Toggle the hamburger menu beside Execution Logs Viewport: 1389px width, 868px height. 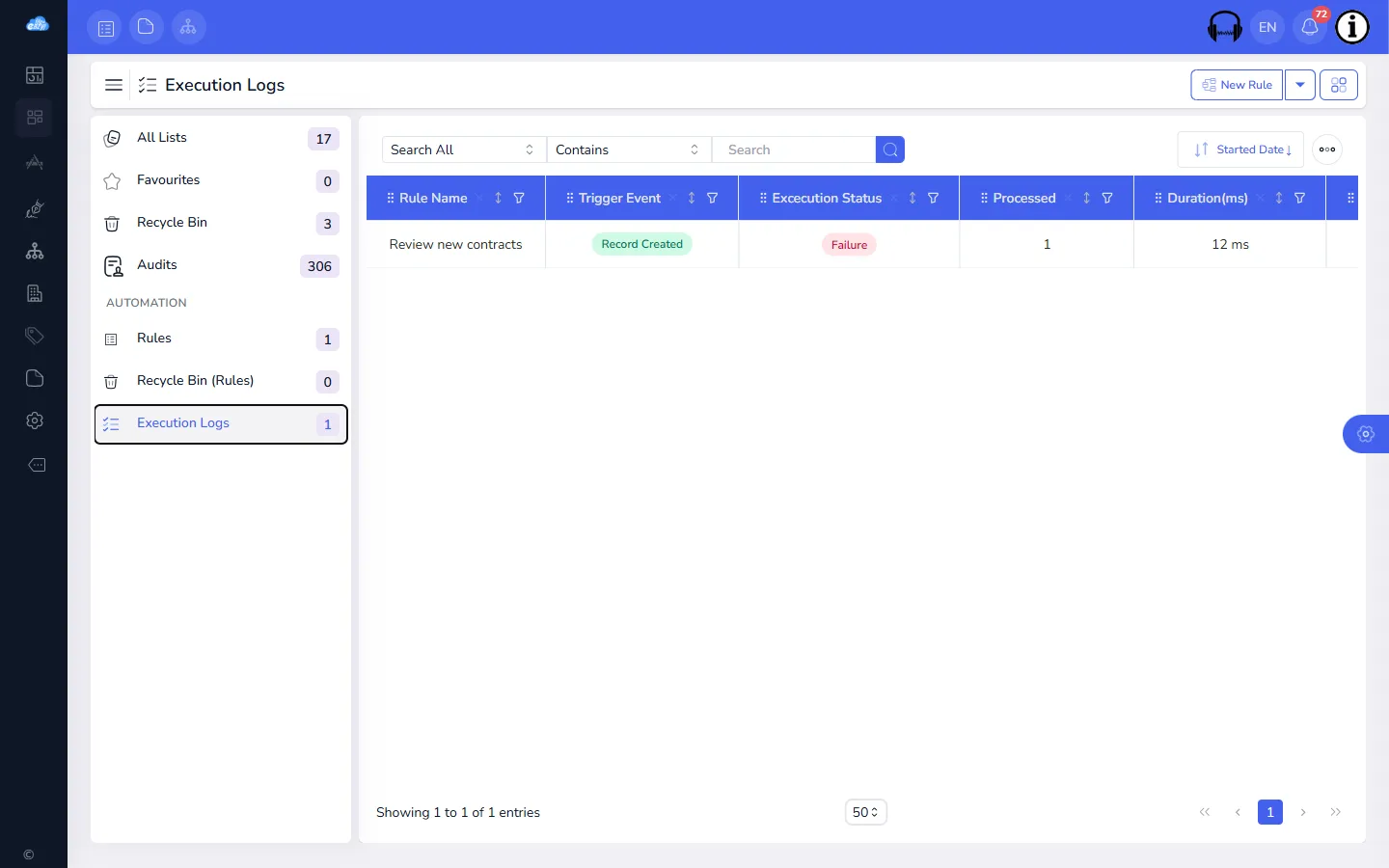click(114, 85)
